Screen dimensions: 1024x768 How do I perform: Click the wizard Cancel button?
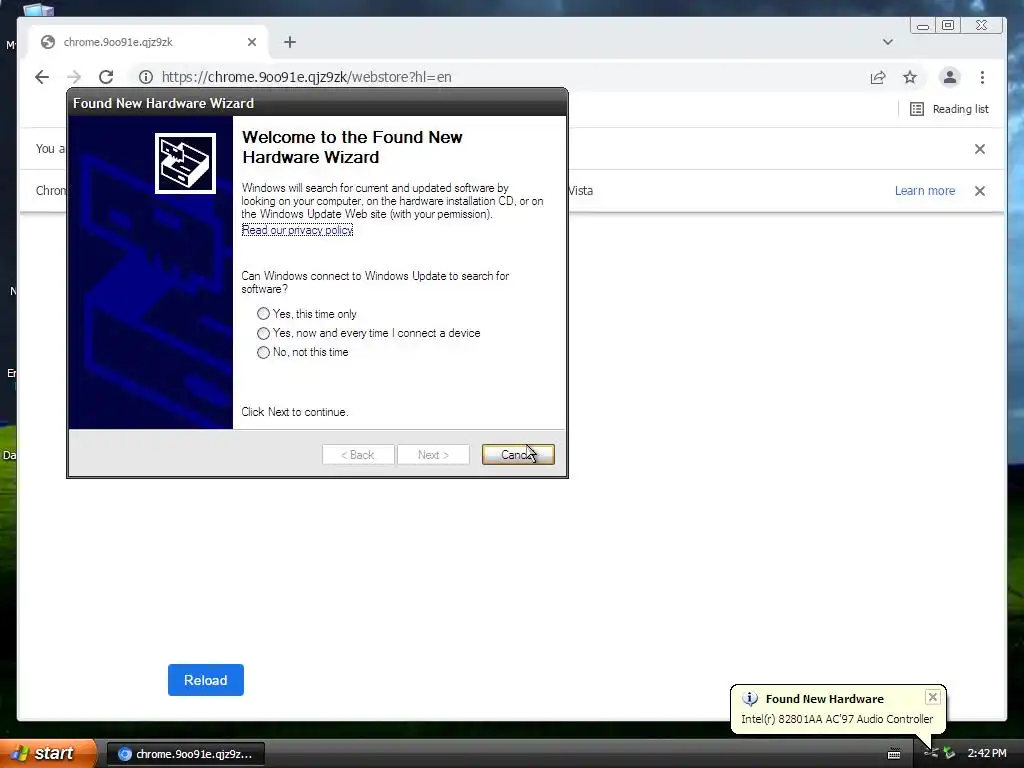(x=519, y=455)
